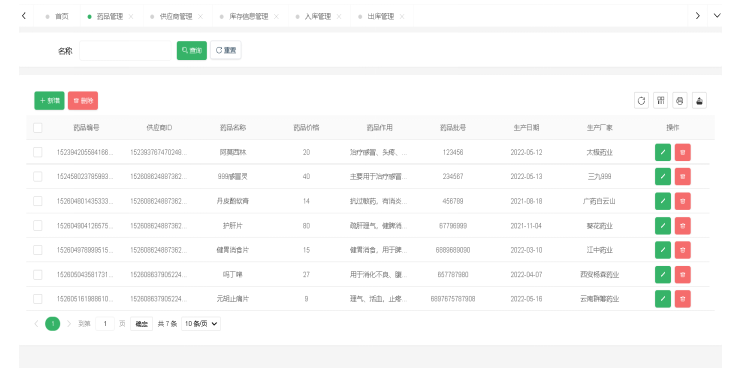Delete the 999感冒灵 row
Screen dimensions: 740x373
pos(682,177)
